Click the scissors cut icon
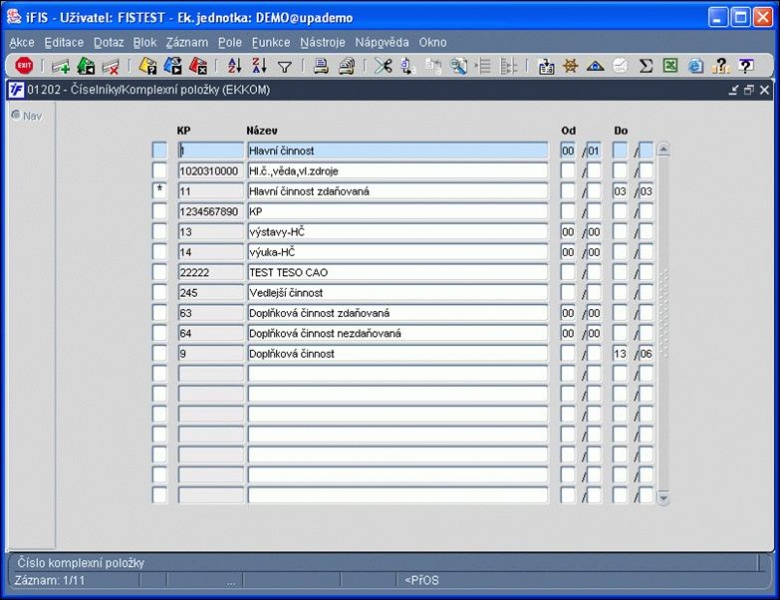The height and width of the screenshot is (600, 780). coord(383,66)
